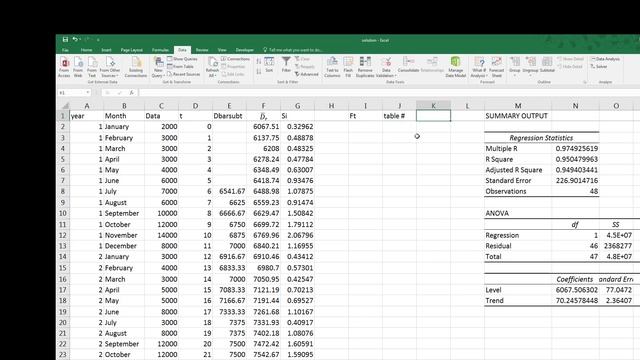Click the ANOVA label cell
The image size is (640, 360).
[x=518, y=213]
